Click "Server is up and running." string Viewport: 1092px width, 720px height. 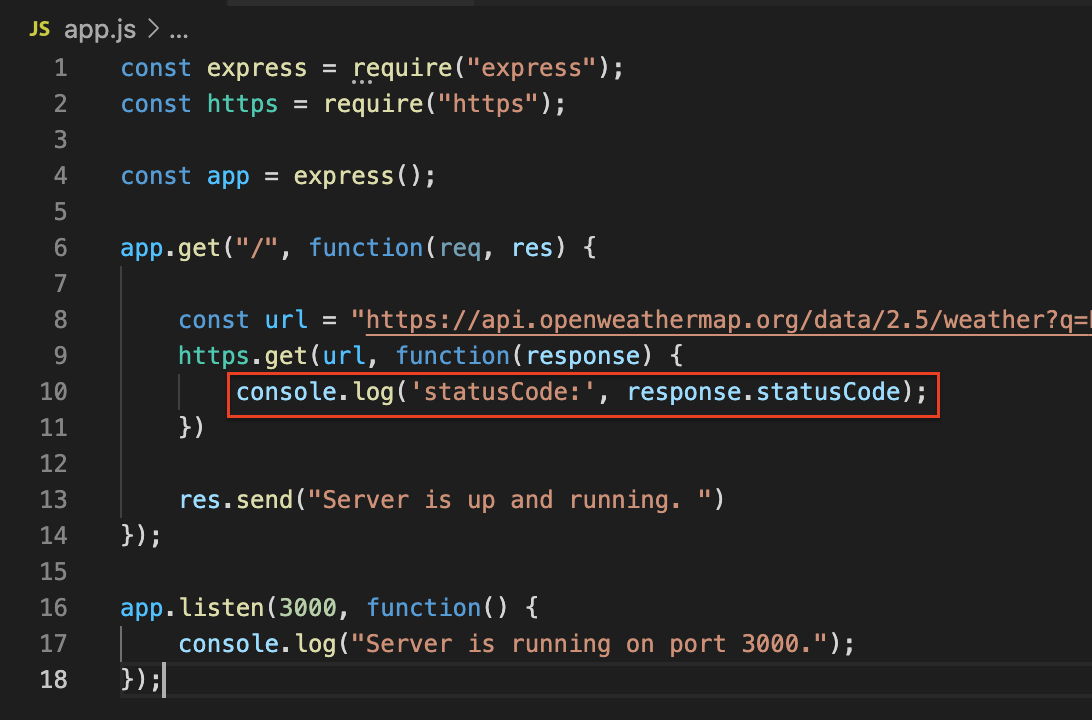pyautogui.click(x=510, y=500)
